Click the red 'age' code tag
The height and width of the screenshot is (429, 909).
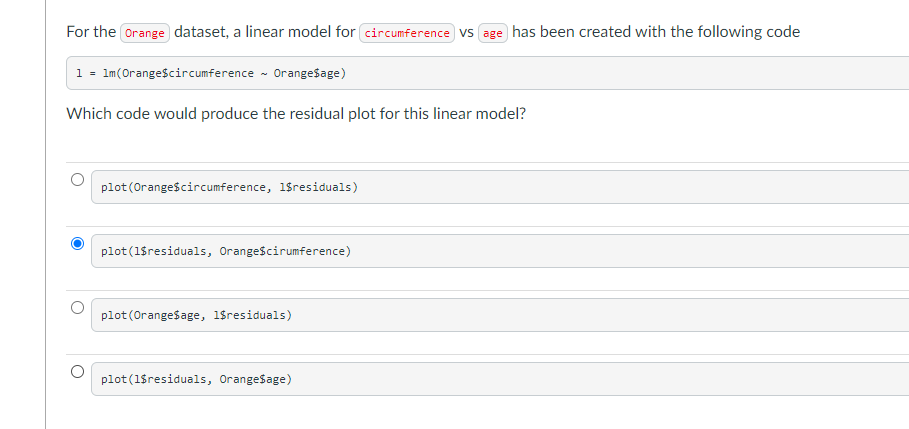493,33
